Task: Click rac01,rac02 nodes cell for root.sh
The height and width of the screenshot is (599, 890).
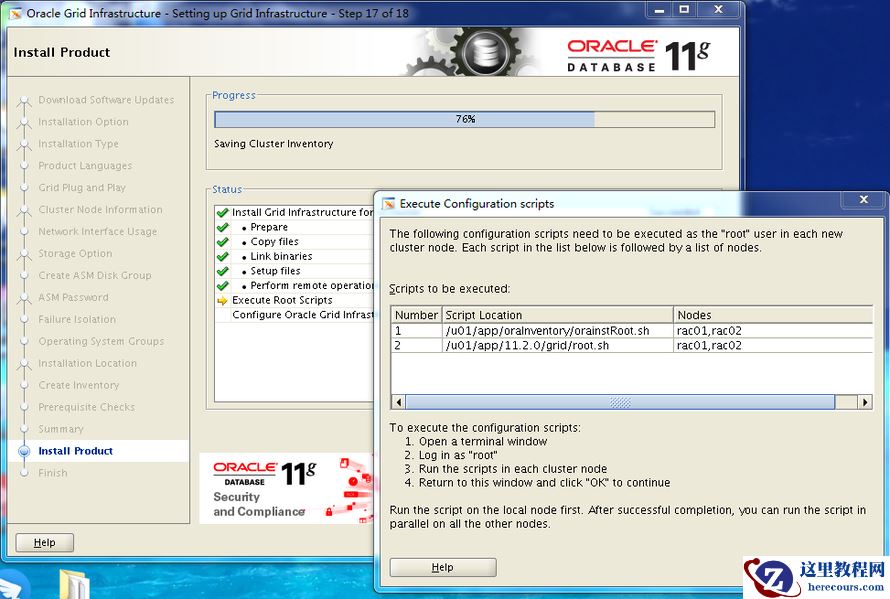Action: (773, 345)
